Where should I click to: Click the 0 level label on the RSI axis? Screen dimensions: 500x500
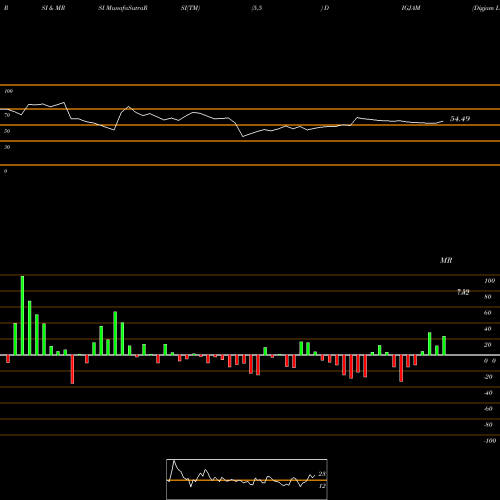pyautogui.click(x=5, y=171)
